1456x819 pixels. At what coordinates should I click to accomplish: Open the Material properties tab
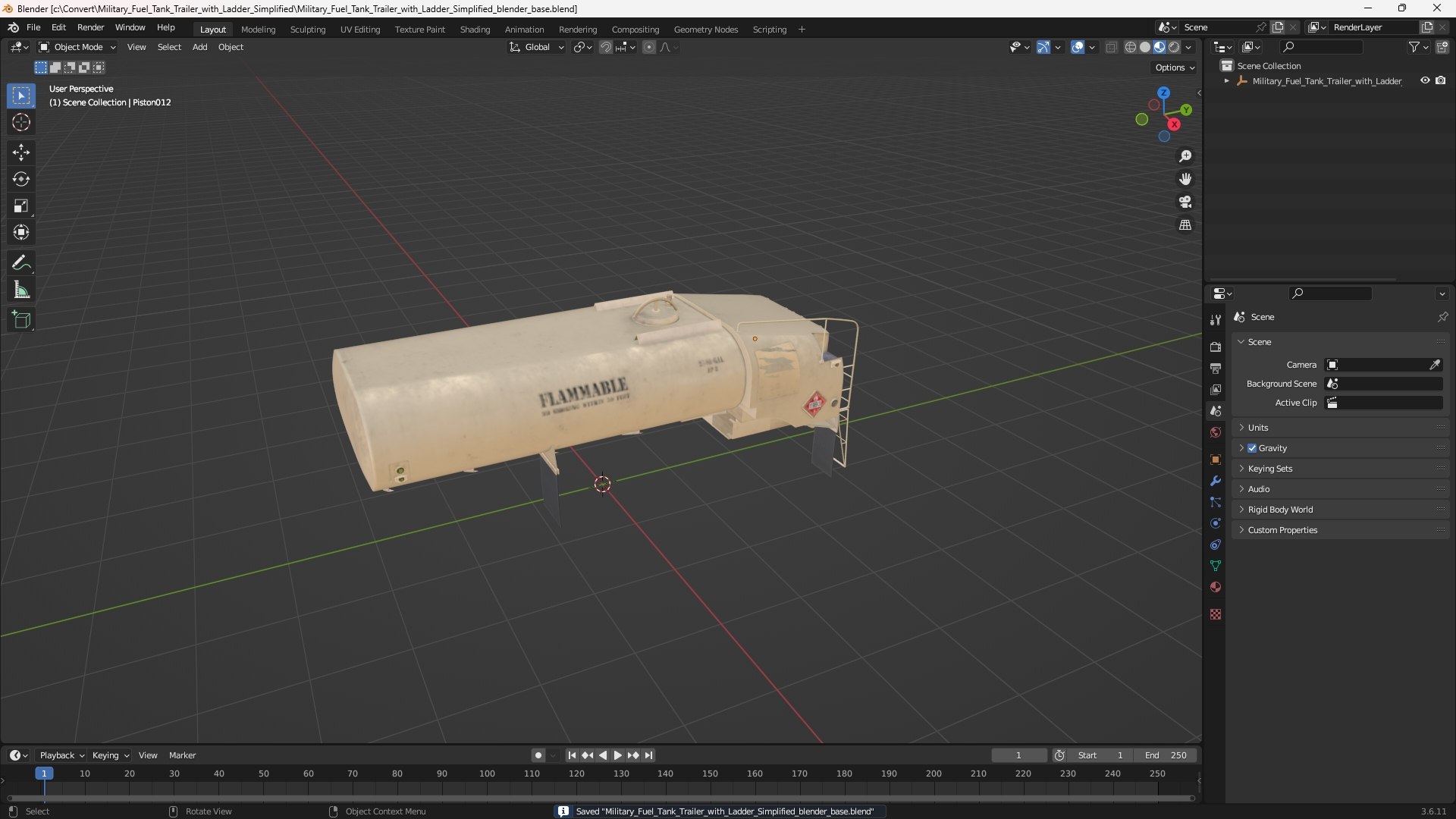click(x=1216, y=587)
